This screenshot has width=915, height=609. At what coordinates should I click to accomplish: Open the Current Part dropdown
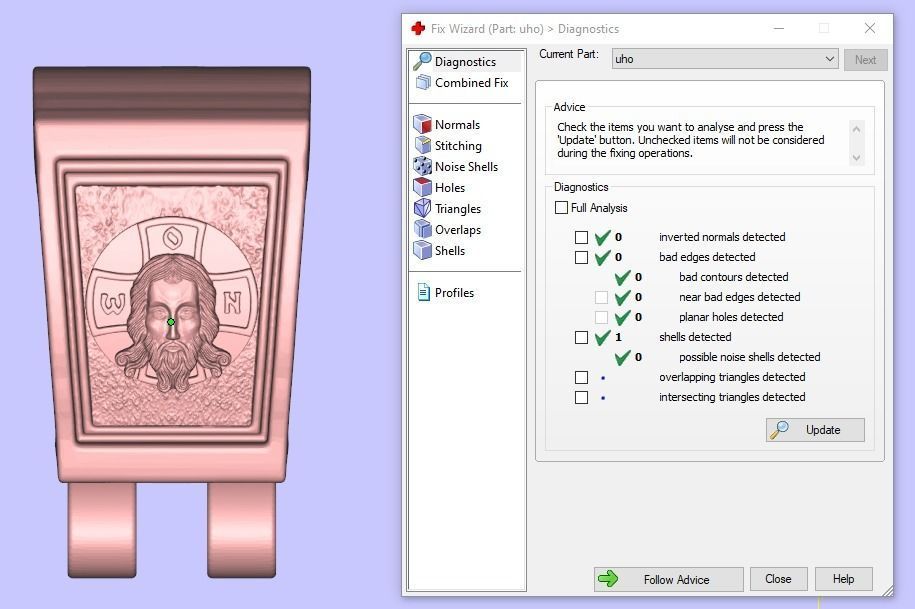(725, 59)
